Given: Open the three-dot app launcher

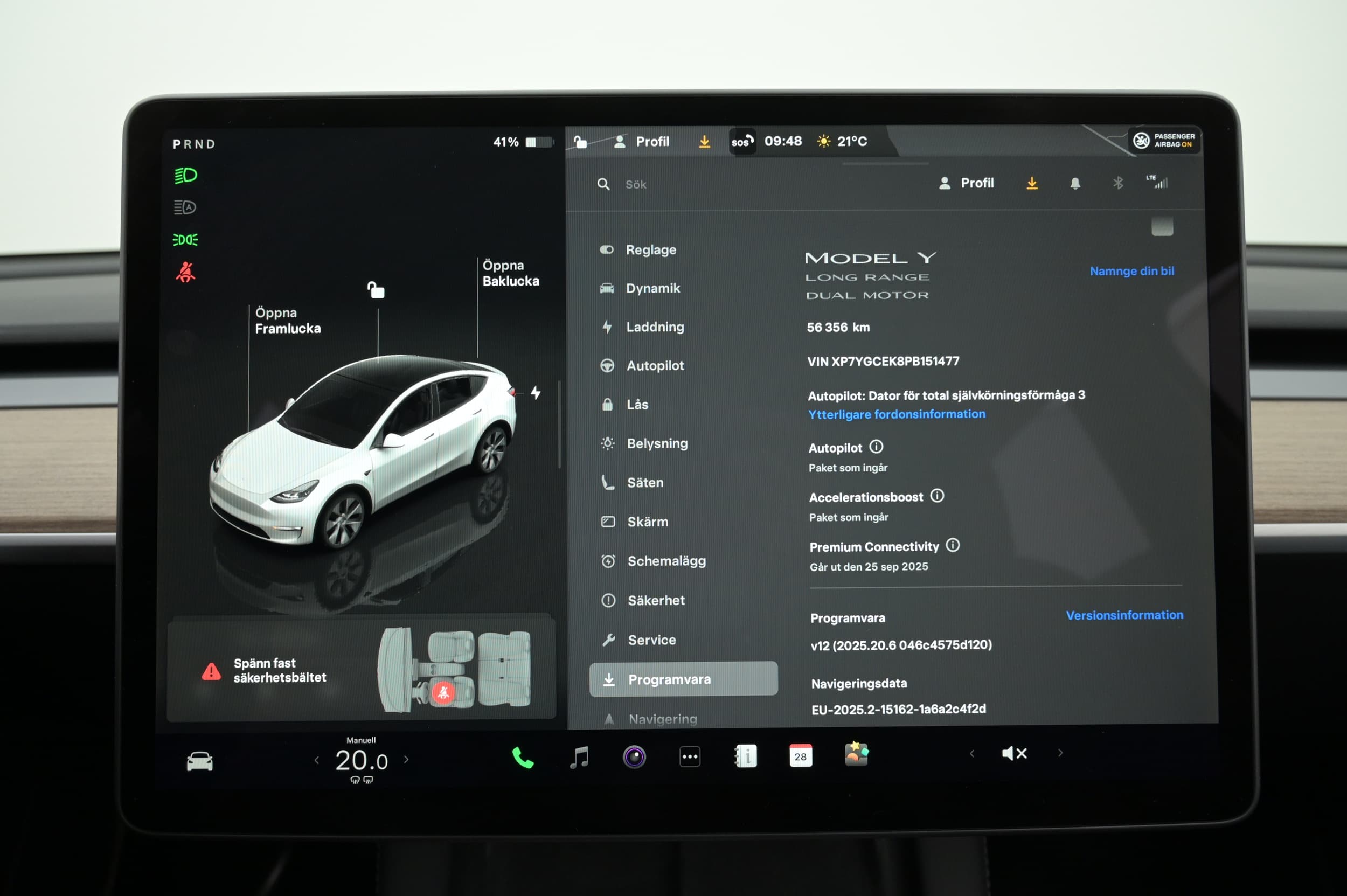Looking at the screenshot, I should pyautogui.click(x=690, y=757).
